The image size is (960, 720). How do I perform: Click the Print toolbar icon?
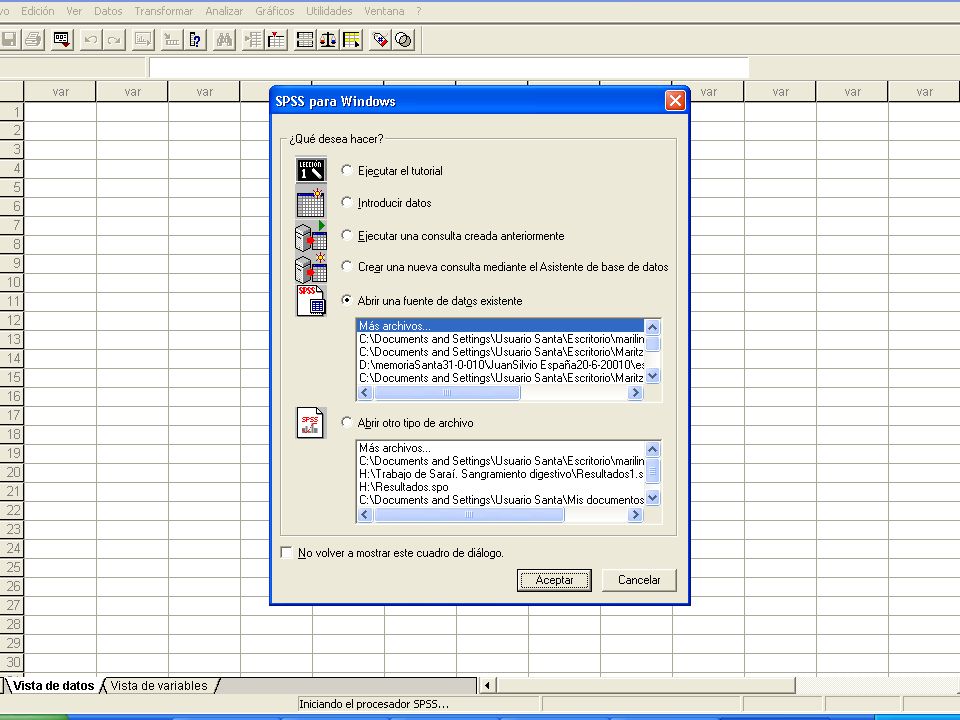coord(34,40)
